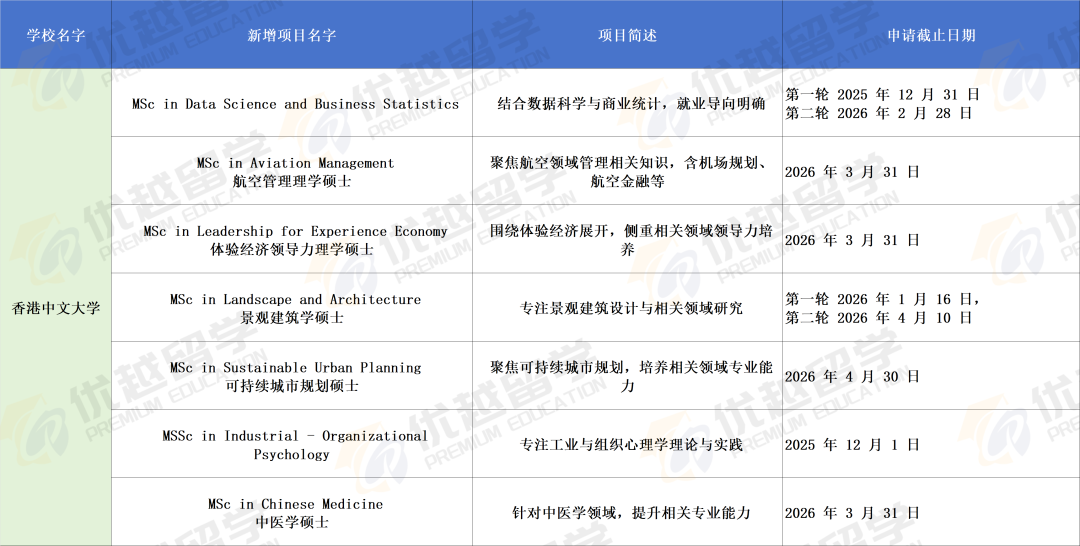Image resolution: width=1080 pixels, height=546 pixels.
Task: Select the 专注工业与组织心理学 description cell
Action: pos(631,445)
